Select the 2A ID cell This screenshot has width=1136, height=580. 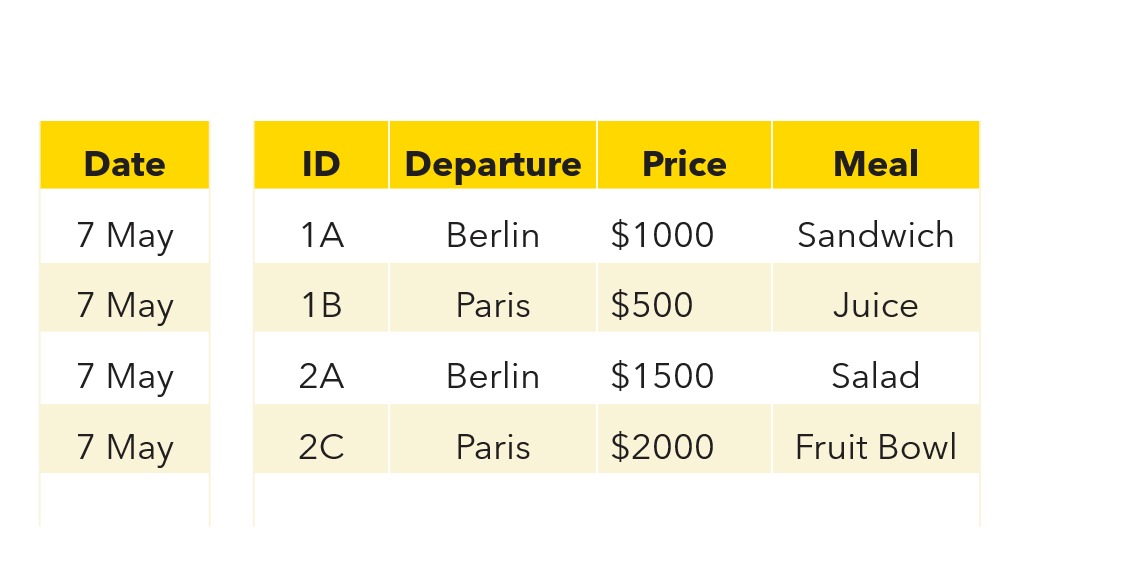pyautogui.click(x=321, y=369)
